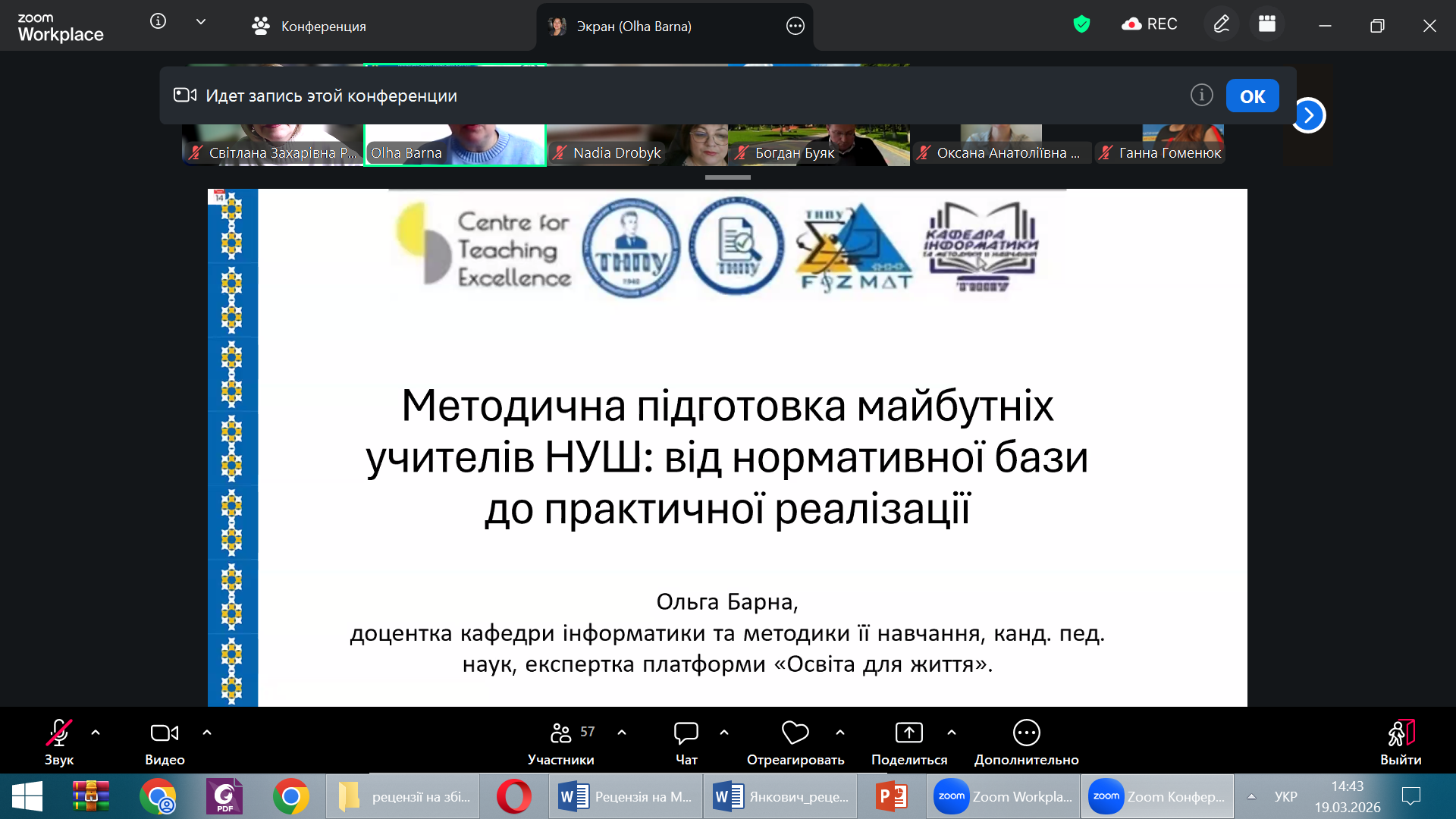1456x819 pixels.
Task: Open purple PDF reader taskbar icon
Action: [224, 796]
